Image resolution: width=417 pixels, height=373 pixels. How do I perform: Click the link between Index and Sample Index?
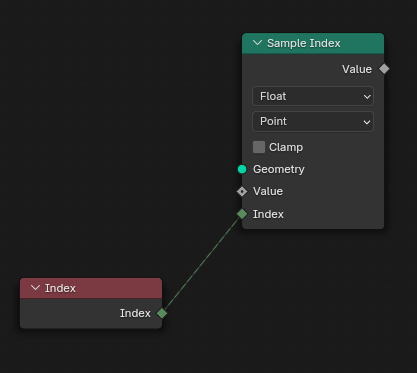[x=202, y=264]
